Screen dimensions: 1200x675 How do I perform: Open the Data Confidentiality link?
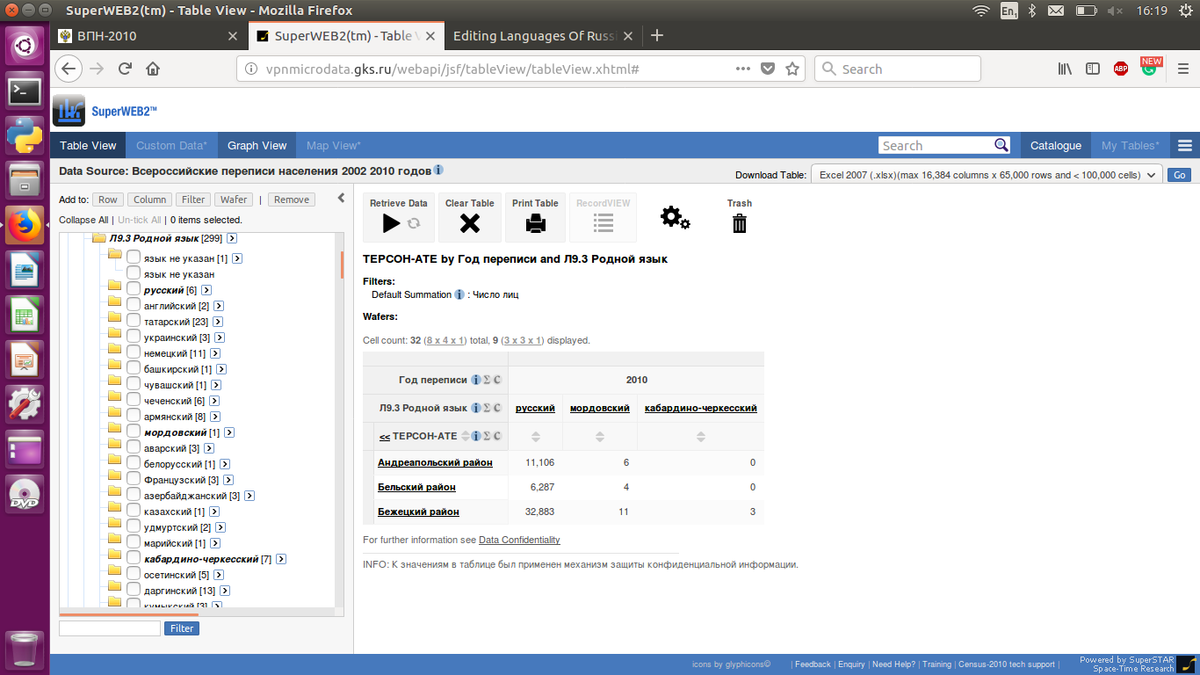(x=519, y=540)
